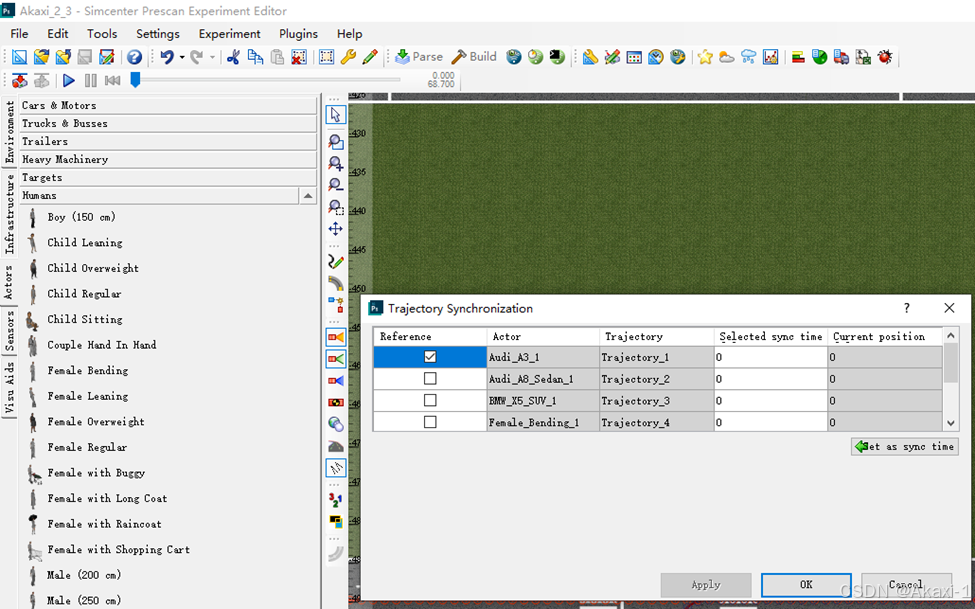This screenshot has height=609, width=975.
Task: Switch to the Infrastructure side tab
Action: click(x=9, y=213)
